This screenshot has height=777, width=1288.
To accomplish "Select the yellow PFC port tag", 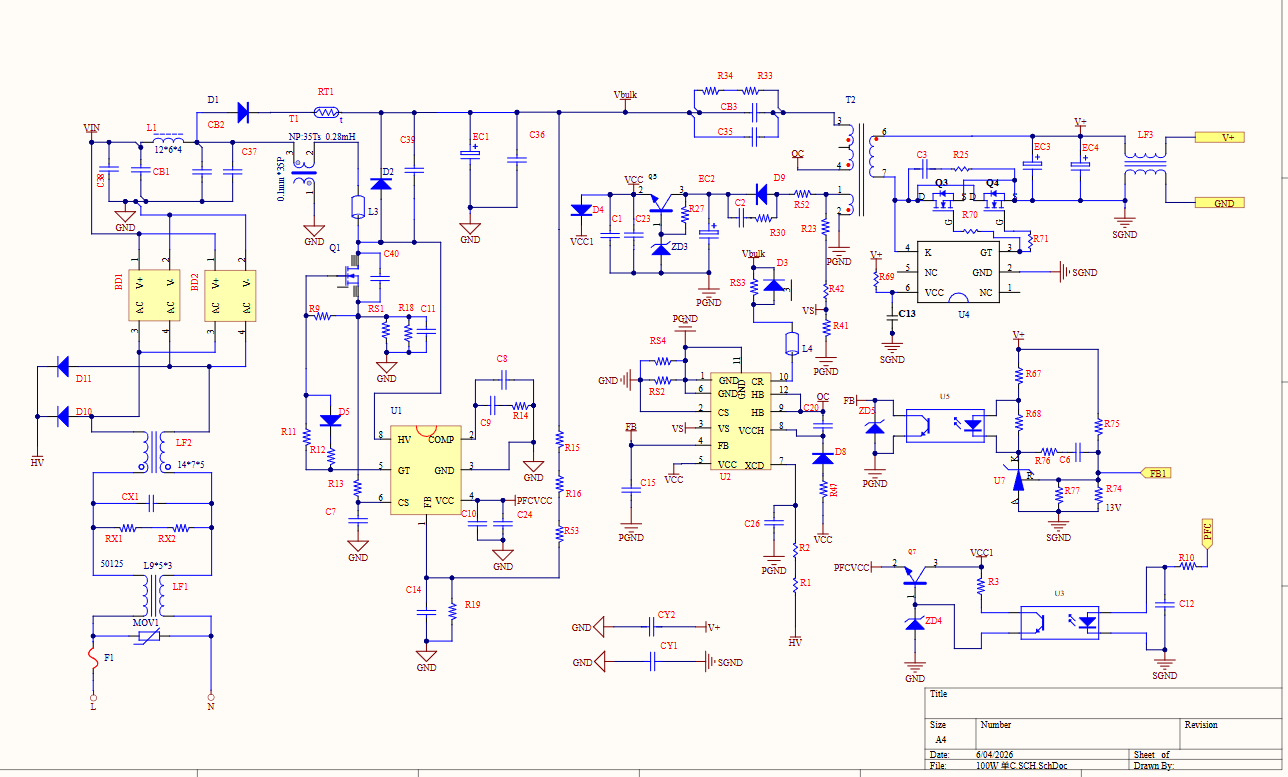I will 1207,533.
